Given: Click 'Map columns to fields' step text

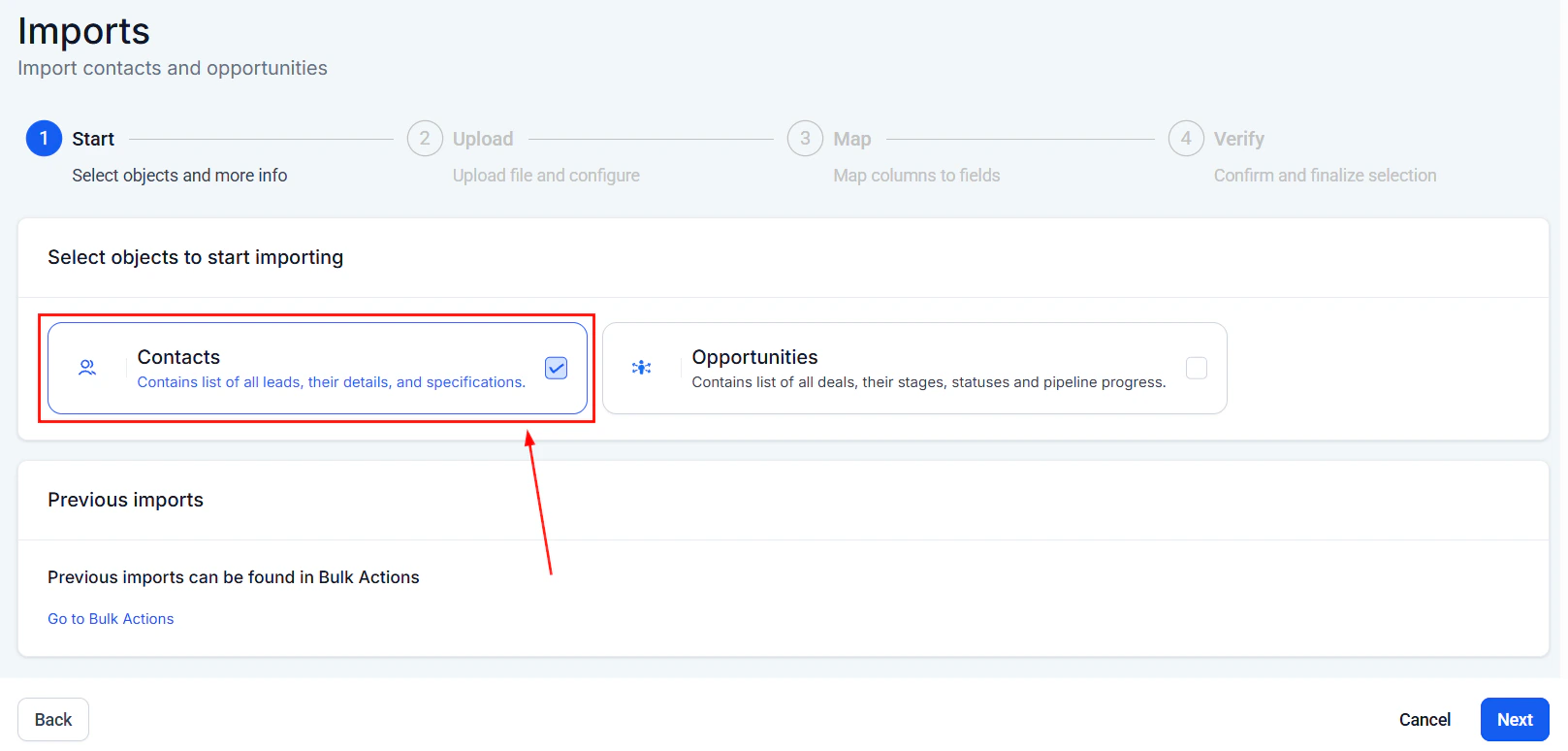Looking at the screenshot, I should pos(916,176).
